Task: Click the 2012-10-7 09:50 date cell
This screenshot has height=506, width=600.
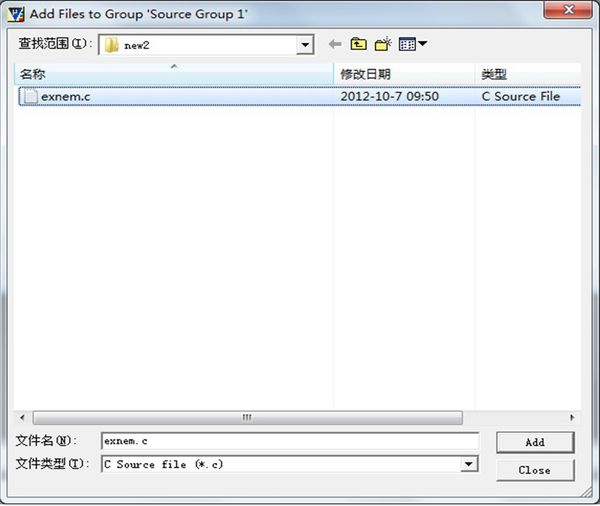Action: 390,96
